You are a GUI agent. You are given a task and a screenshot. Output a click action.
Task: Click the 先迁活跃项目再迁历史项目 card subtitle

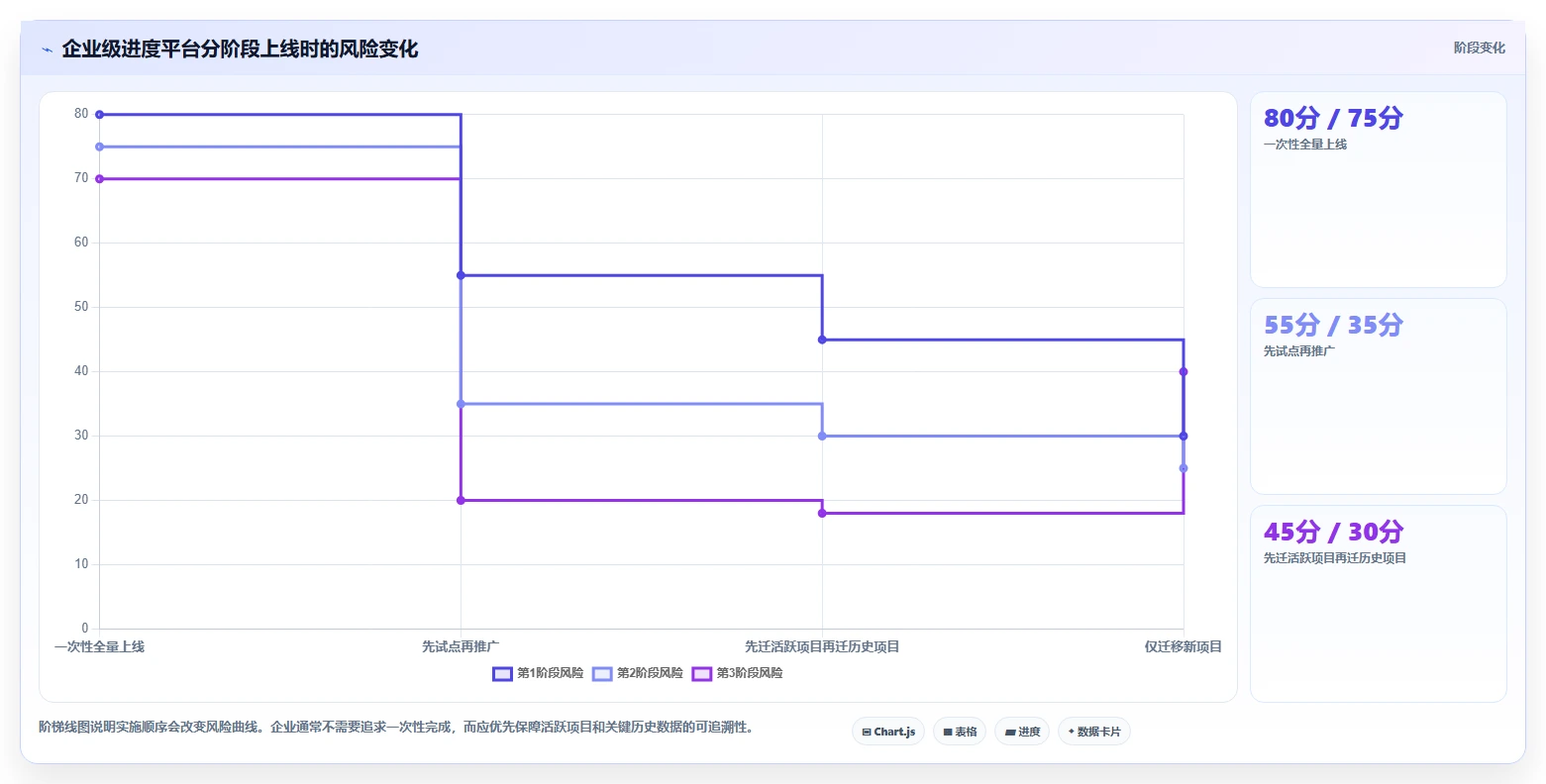(x=1335, y=558)
